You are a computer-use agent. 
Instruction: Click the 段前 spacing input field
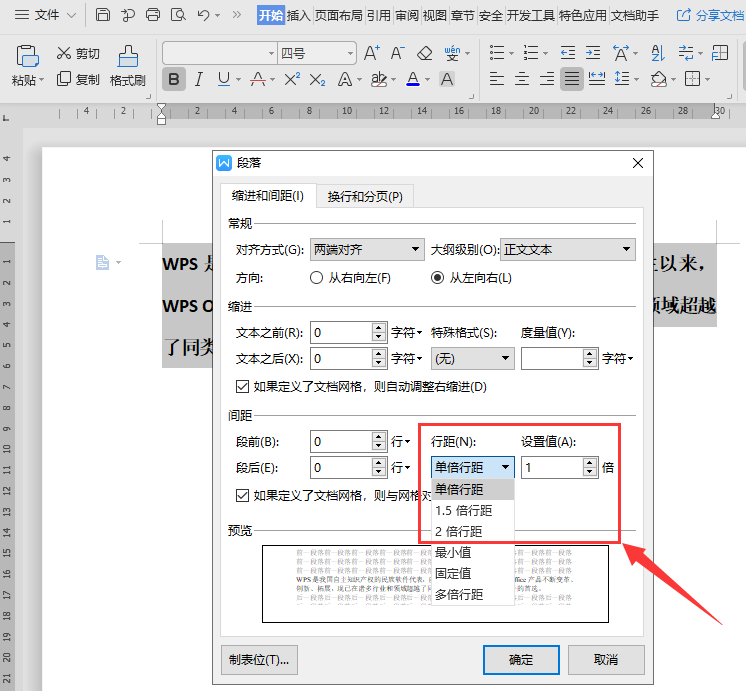tap(341, 442)
